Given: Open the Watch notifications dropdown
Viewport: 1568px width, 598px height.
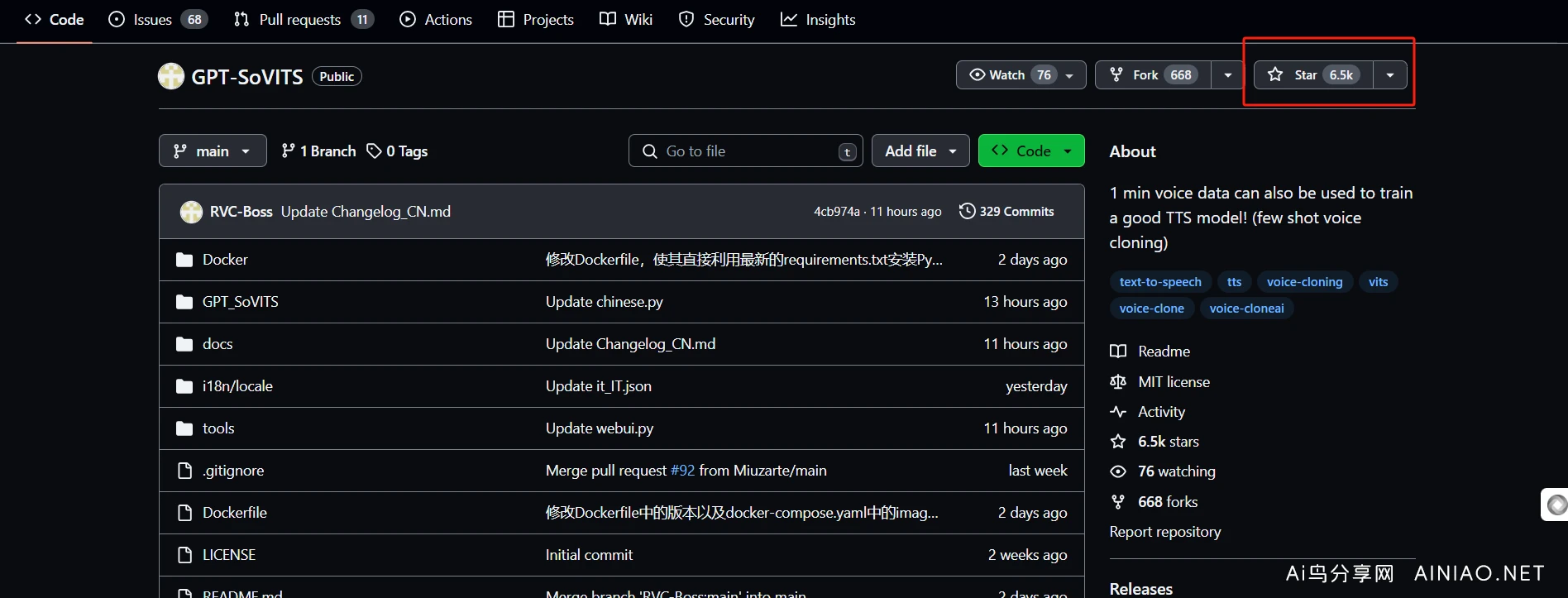Looking at the screenshot, I should (x=1021, y=74).
